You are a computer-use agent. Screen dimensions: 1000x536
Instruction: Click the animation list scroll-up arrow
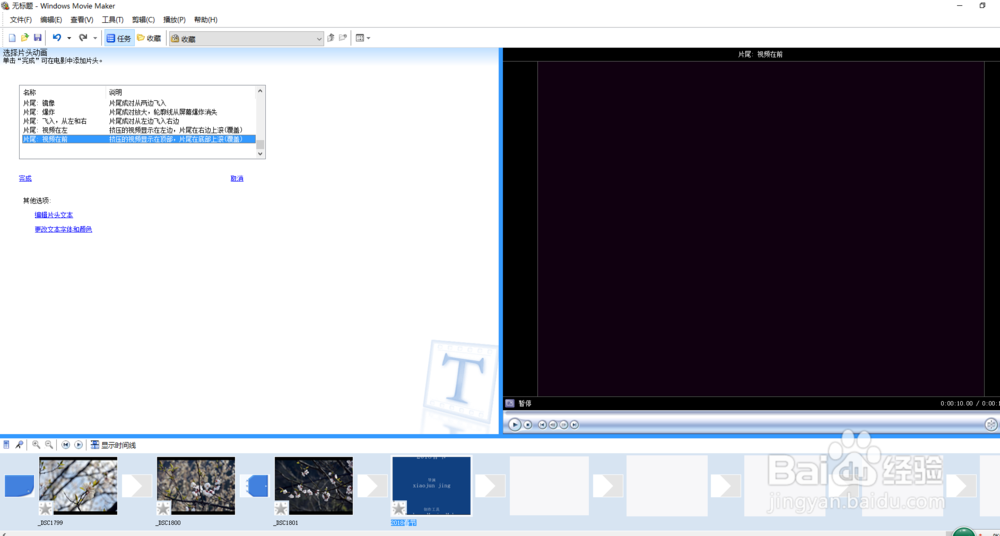pyautogui.click(x=260, y=91)
